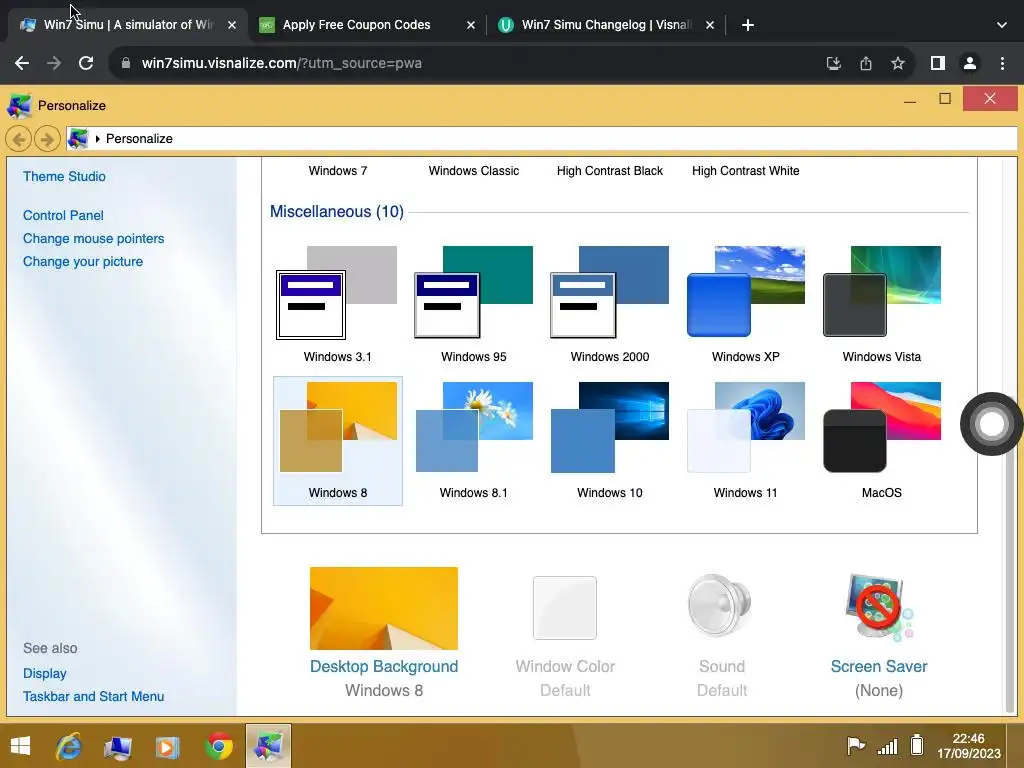The height and width of the screenshot is (768, 1024).
Task: Pick the Windows 11 theme
Action: [x=745, y=440]
